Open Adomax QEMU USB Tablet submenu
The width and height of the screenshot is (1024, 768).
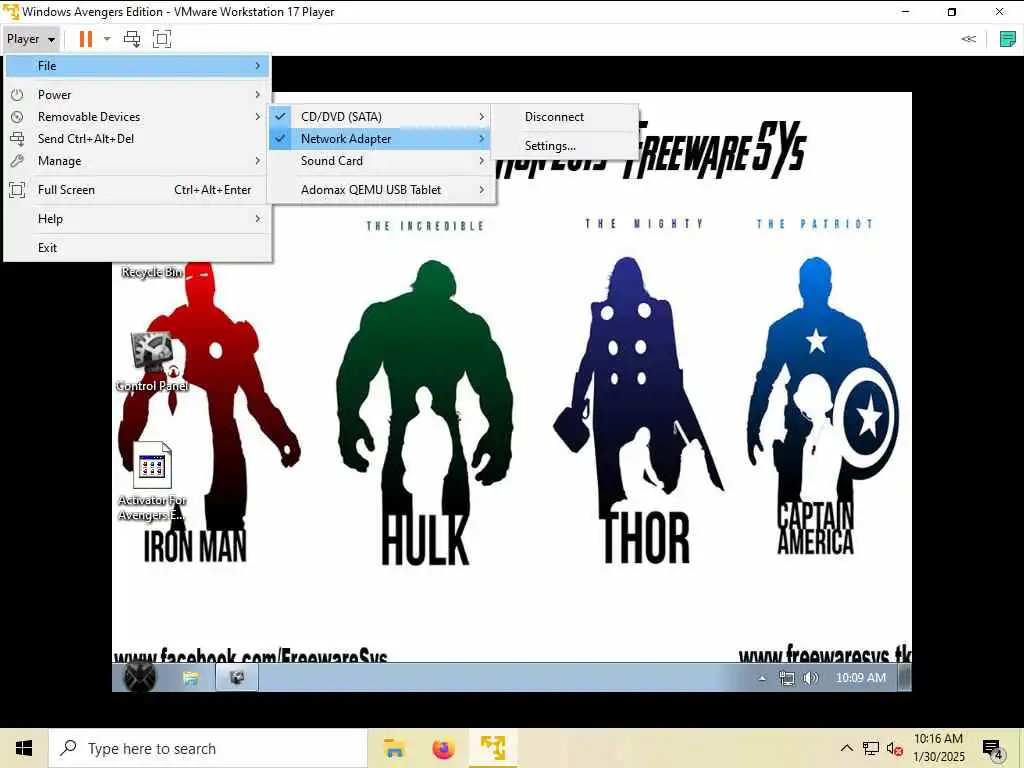(x=381, y=190)
